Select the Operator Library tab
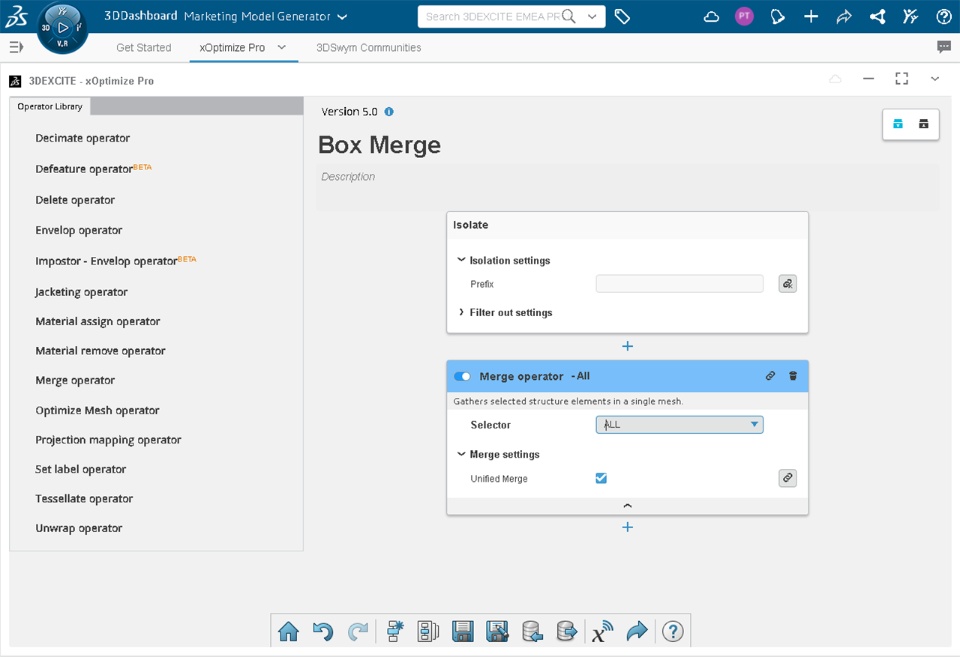The image size is (960, 657). click(x=50, y=107)
